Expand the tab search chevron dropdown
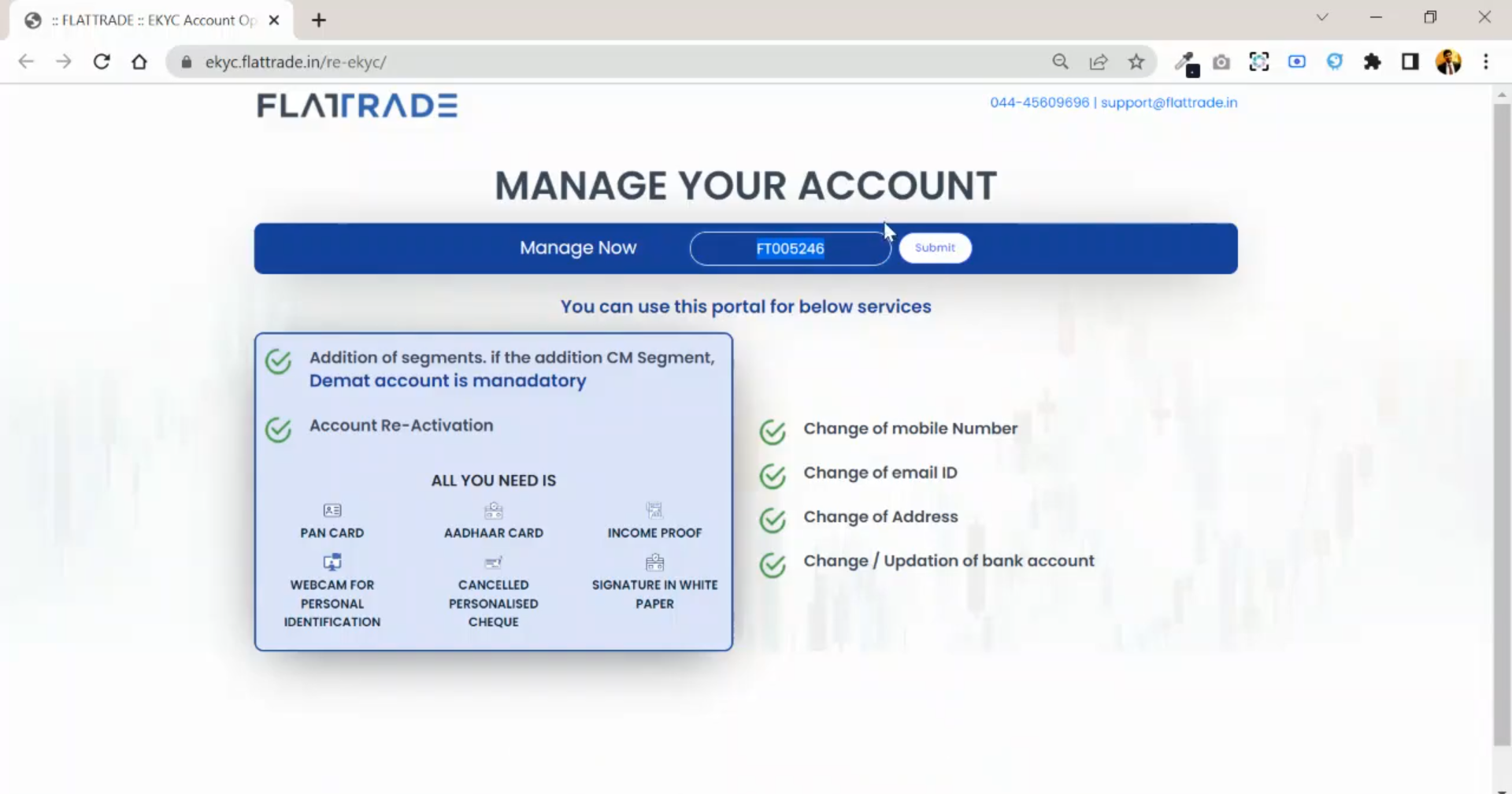1512x794 pixels. [x=1322, y=17]
